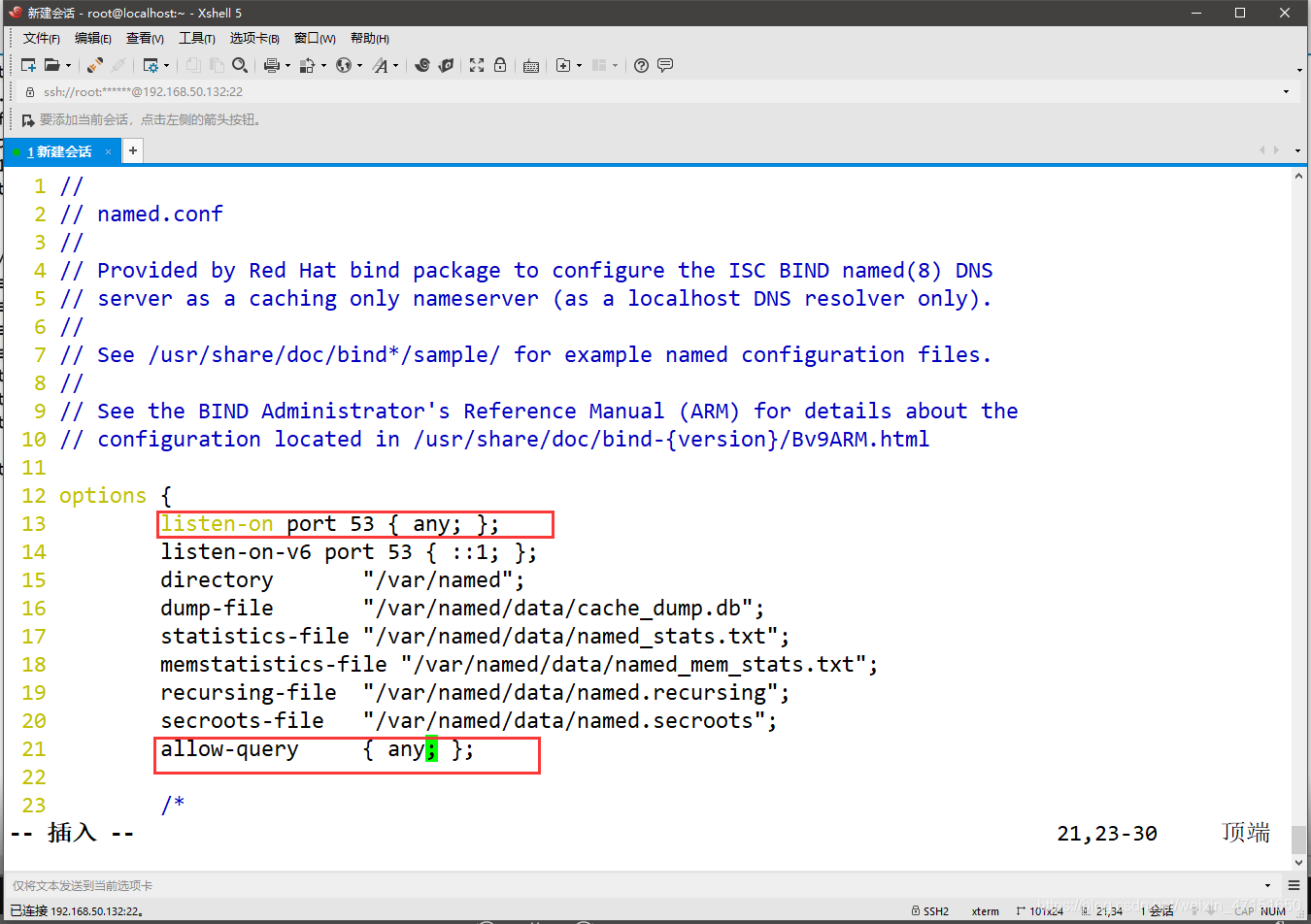
Task: Click the Disconnect plug icon
Action: click(x=94, y=65)
